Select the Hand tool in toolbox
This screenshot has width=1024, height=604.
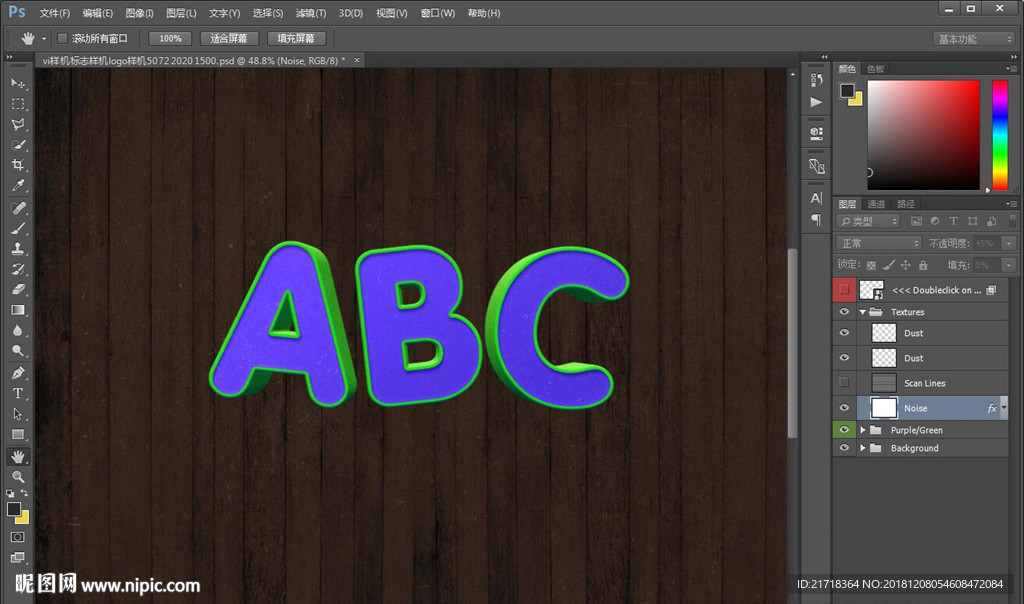click(x=18, y=456)
